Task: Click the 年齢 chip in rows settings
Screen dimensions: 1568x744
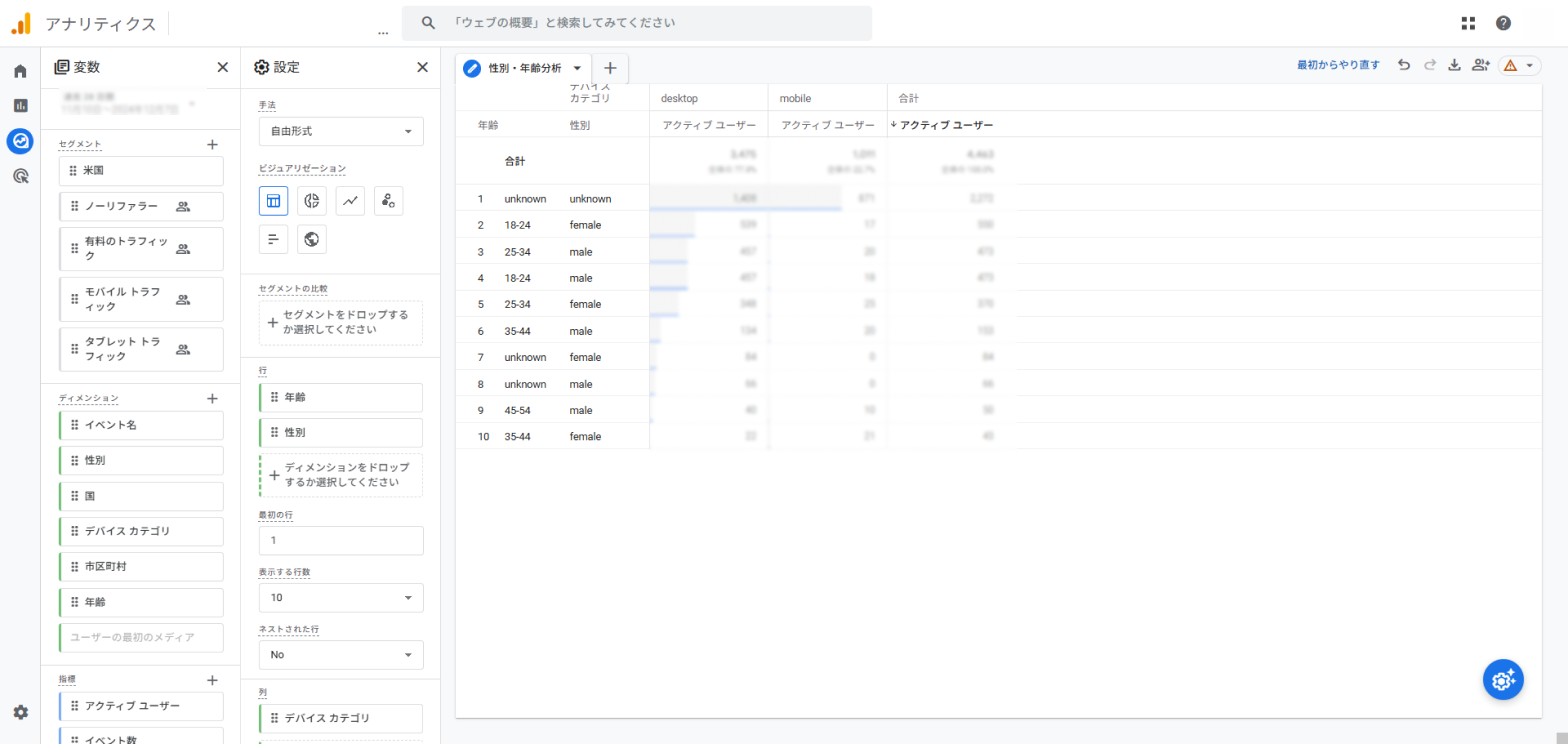Action: (341, 397)
